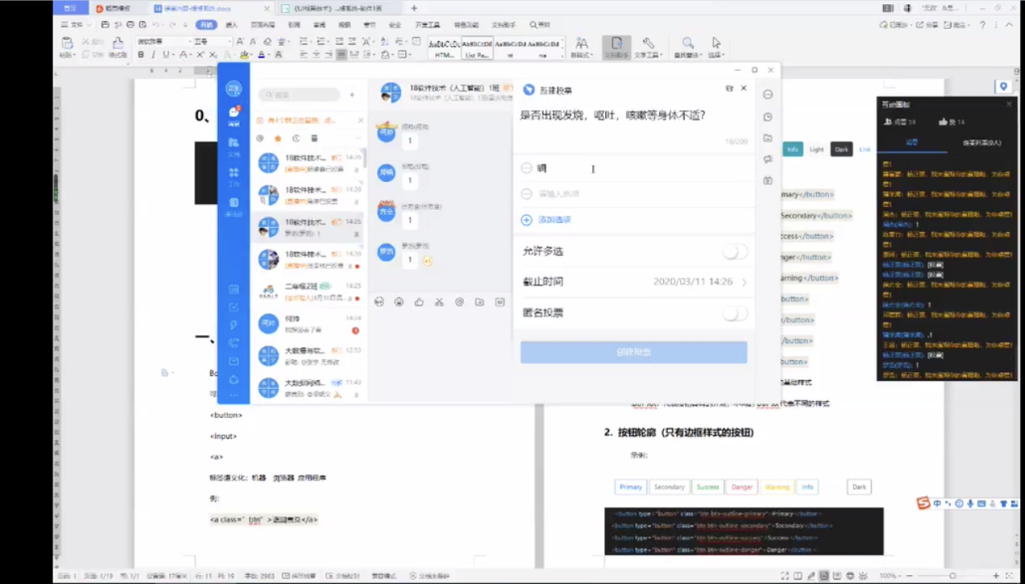
Task: Click the folder icon in chat input toolbar
Action: 479,302
